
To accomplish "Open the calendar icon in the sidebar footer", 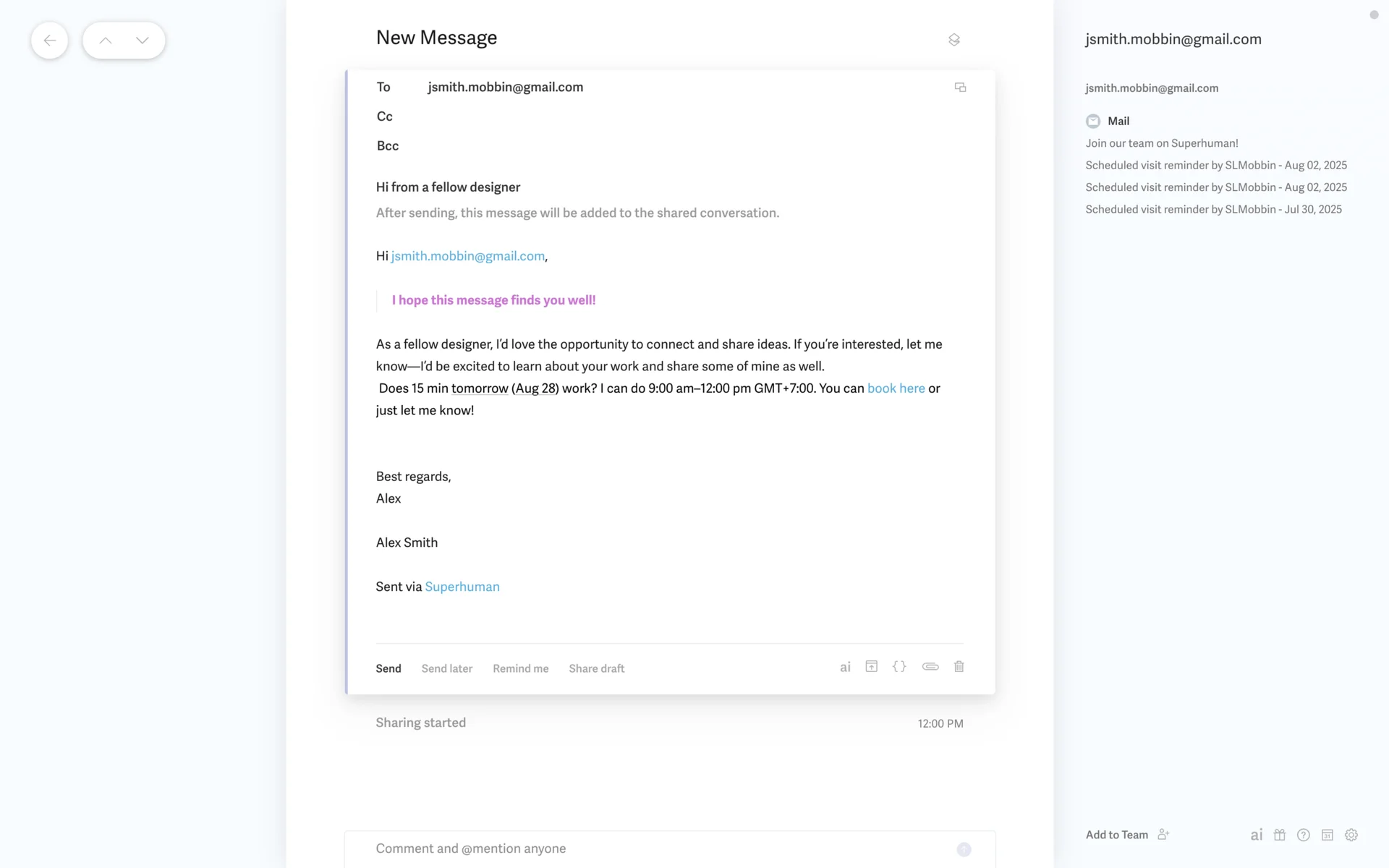I will point(1328,835).
